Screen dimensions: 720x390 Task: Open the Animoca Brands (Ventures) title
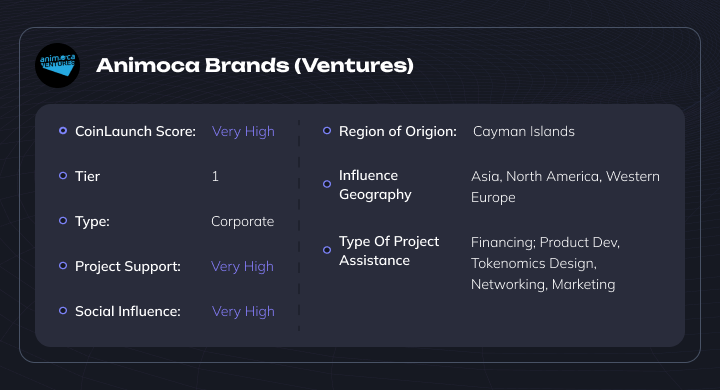click(x=255, y=65)
